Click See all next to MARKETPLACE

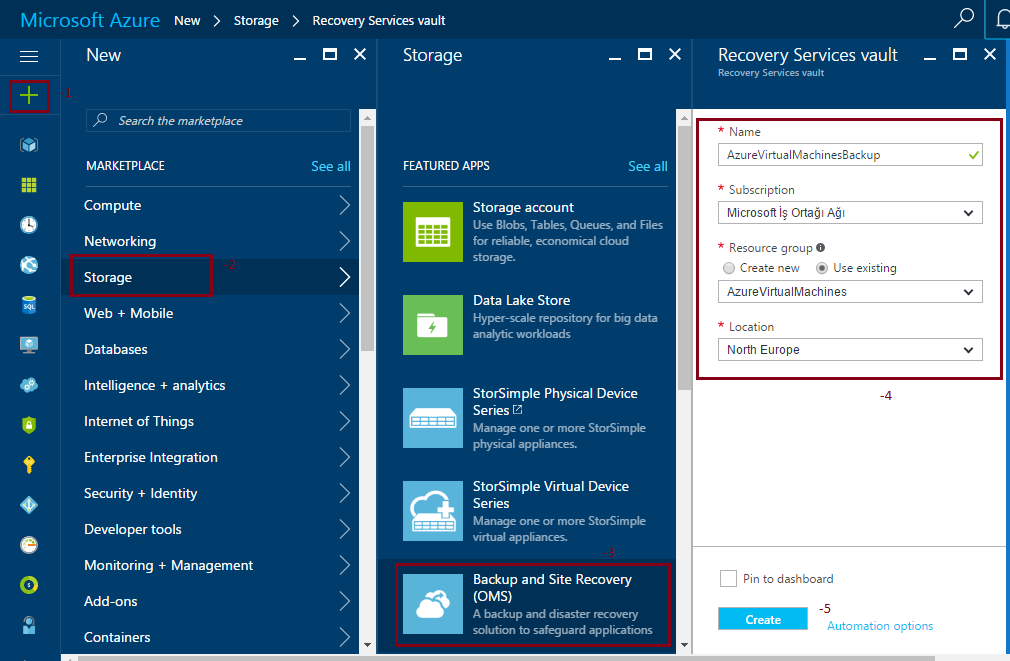pos(331,166)
